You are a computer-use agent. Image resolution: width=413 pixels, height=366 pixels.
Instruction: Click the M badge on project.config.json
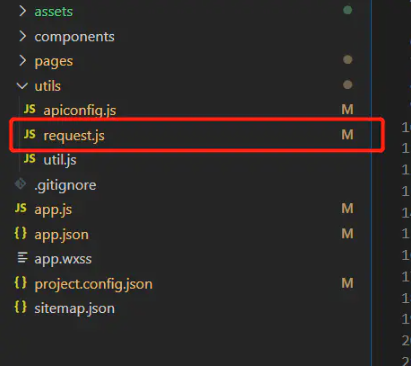(347, 283)
